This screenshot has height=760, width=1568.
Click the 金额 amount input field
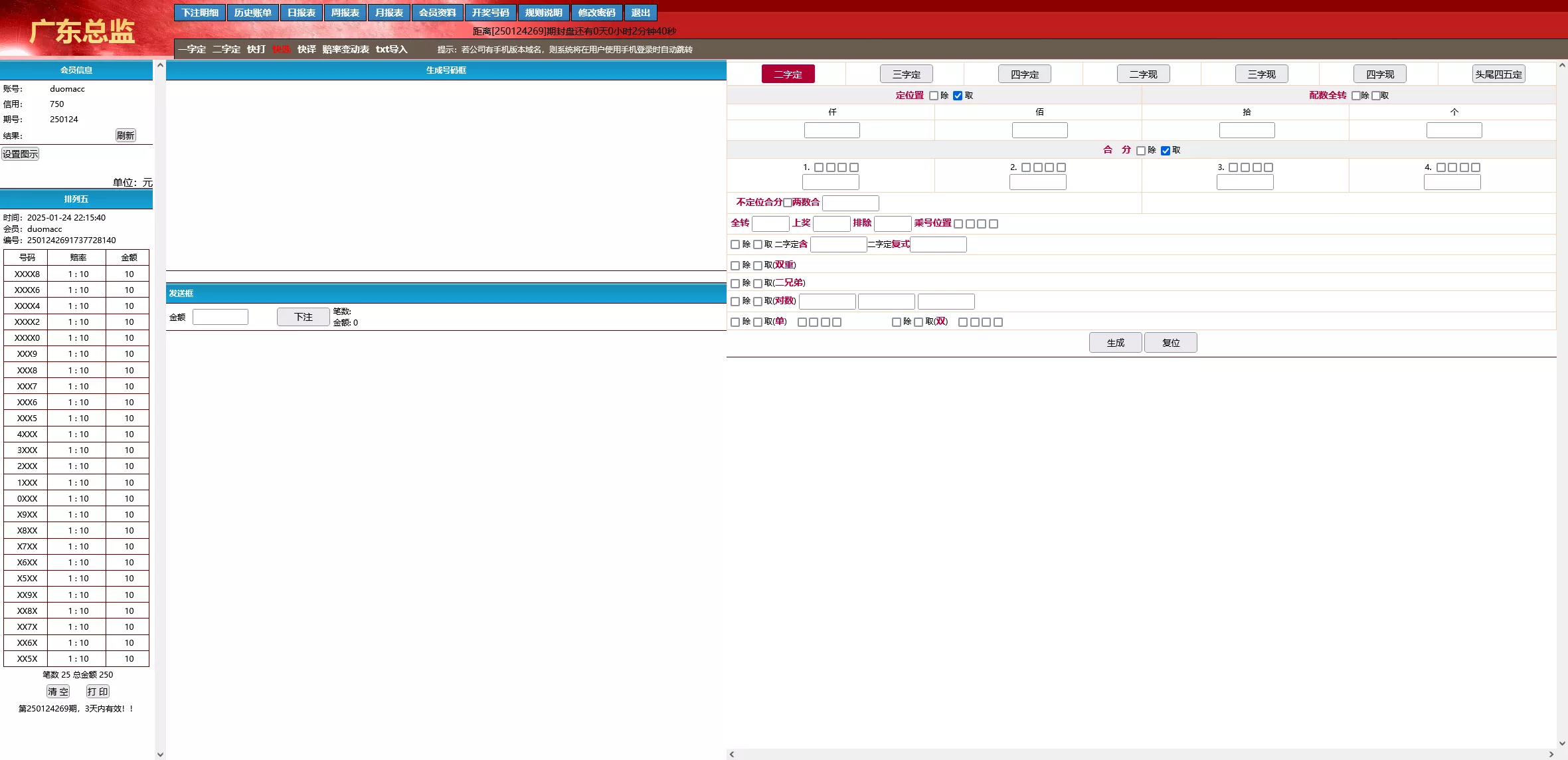(220, 317)
